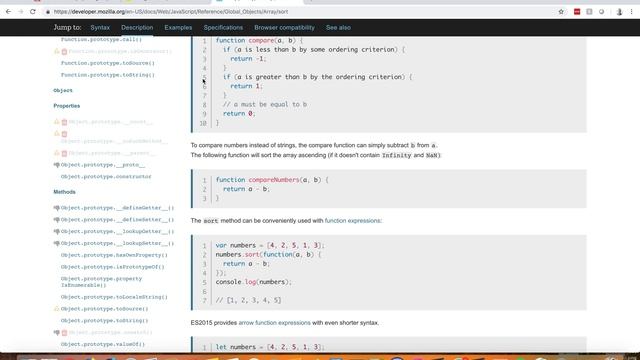Click the grey square extension icon
Viewport: 640px width, 360px height.
click(589, 12)
